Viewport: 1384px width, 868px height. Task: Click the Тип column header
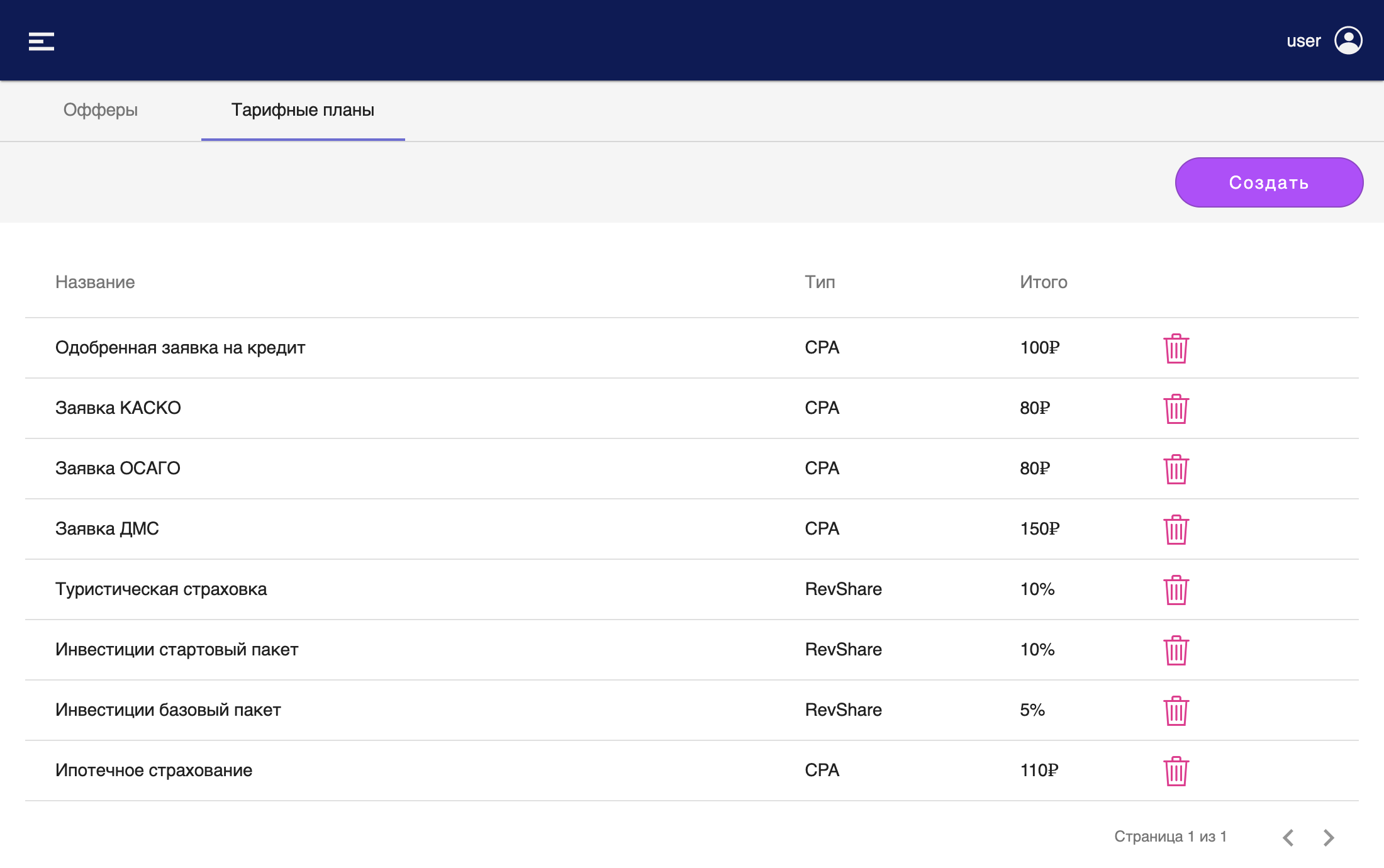pyautogui.click(x=820, y=282)
